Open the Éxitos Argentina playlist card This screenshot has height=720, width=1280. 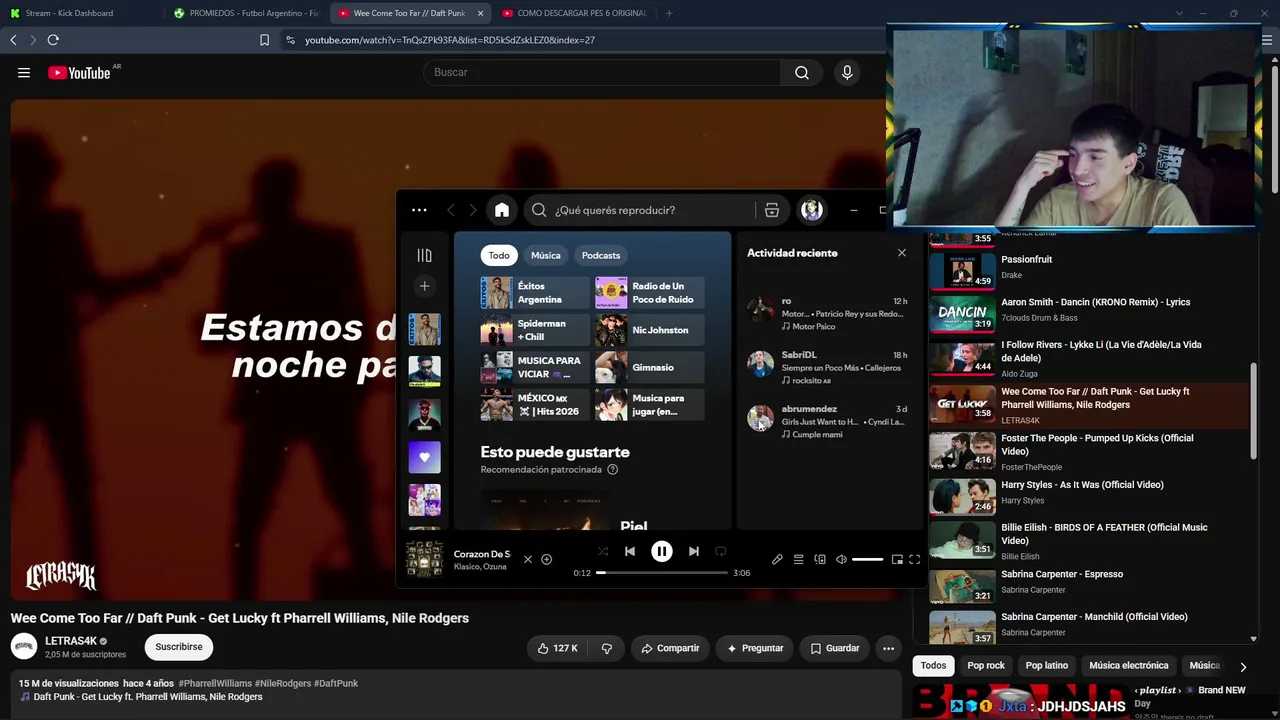click(535, 293)
